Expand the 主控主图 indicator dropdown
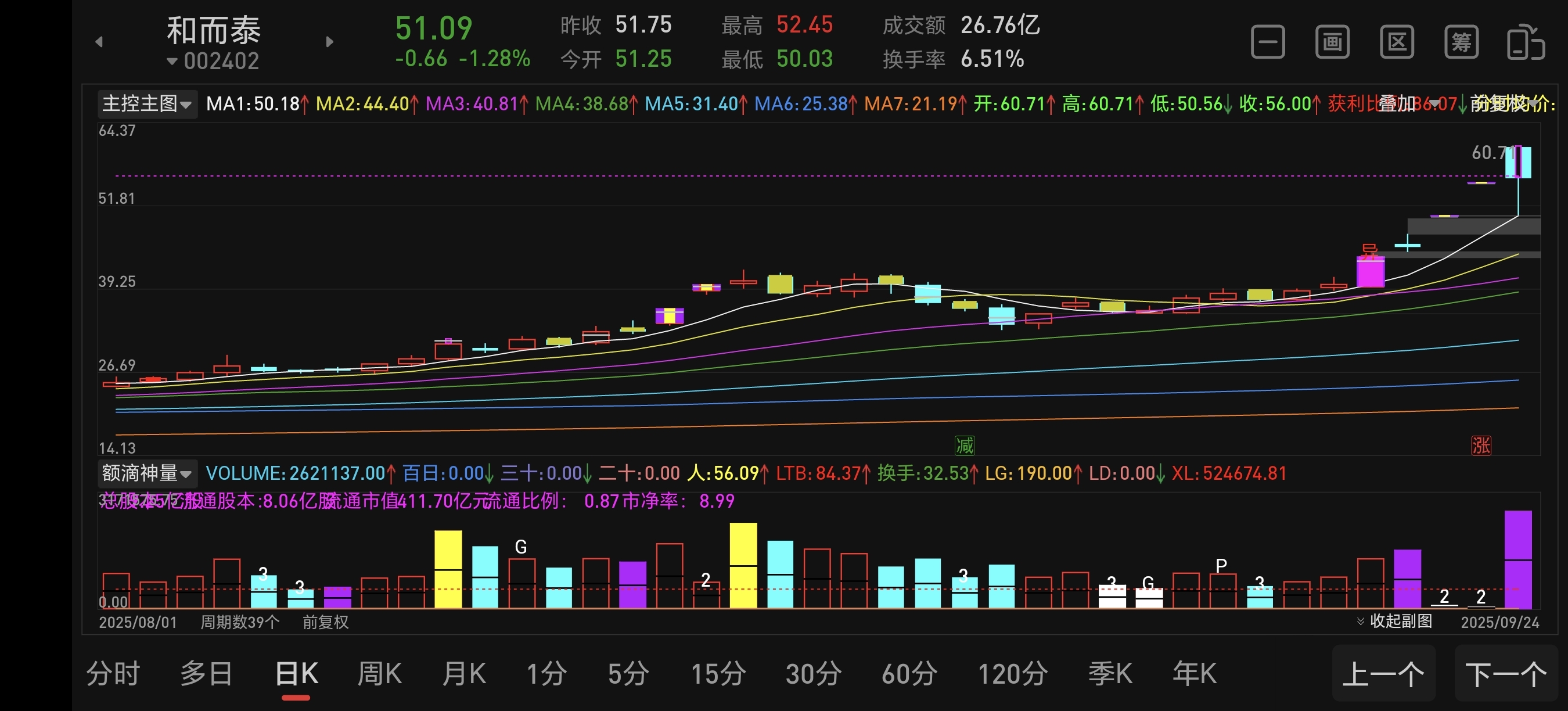The width and height of the screenshot is (1568, 711). coord(147,104)
